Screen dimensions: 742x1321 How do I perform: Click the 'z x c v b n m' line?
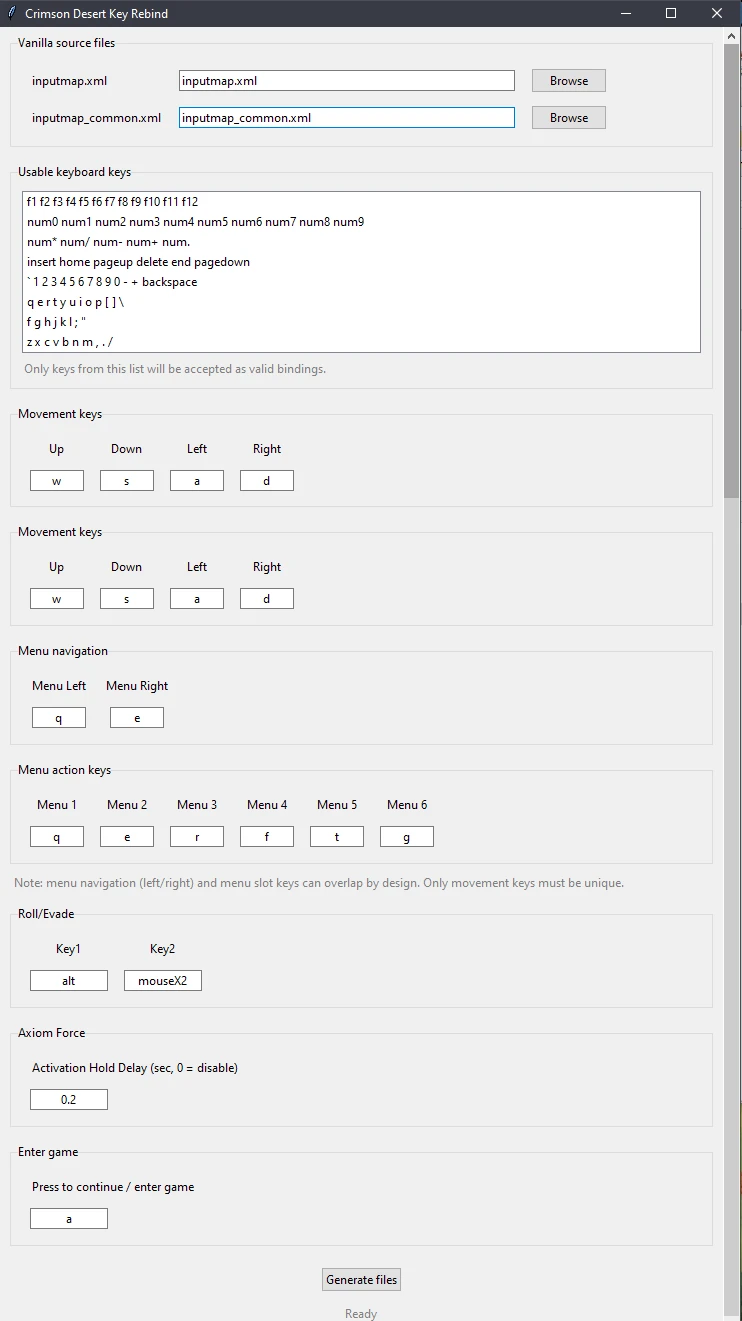pyautogui.click(x=71, y=342)
